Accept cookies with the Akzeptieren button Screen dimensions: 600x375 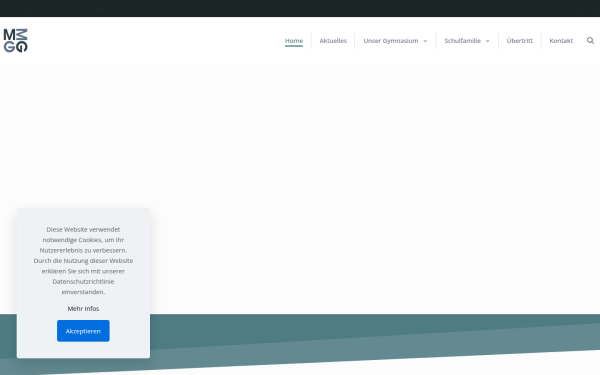click(83, 331)
